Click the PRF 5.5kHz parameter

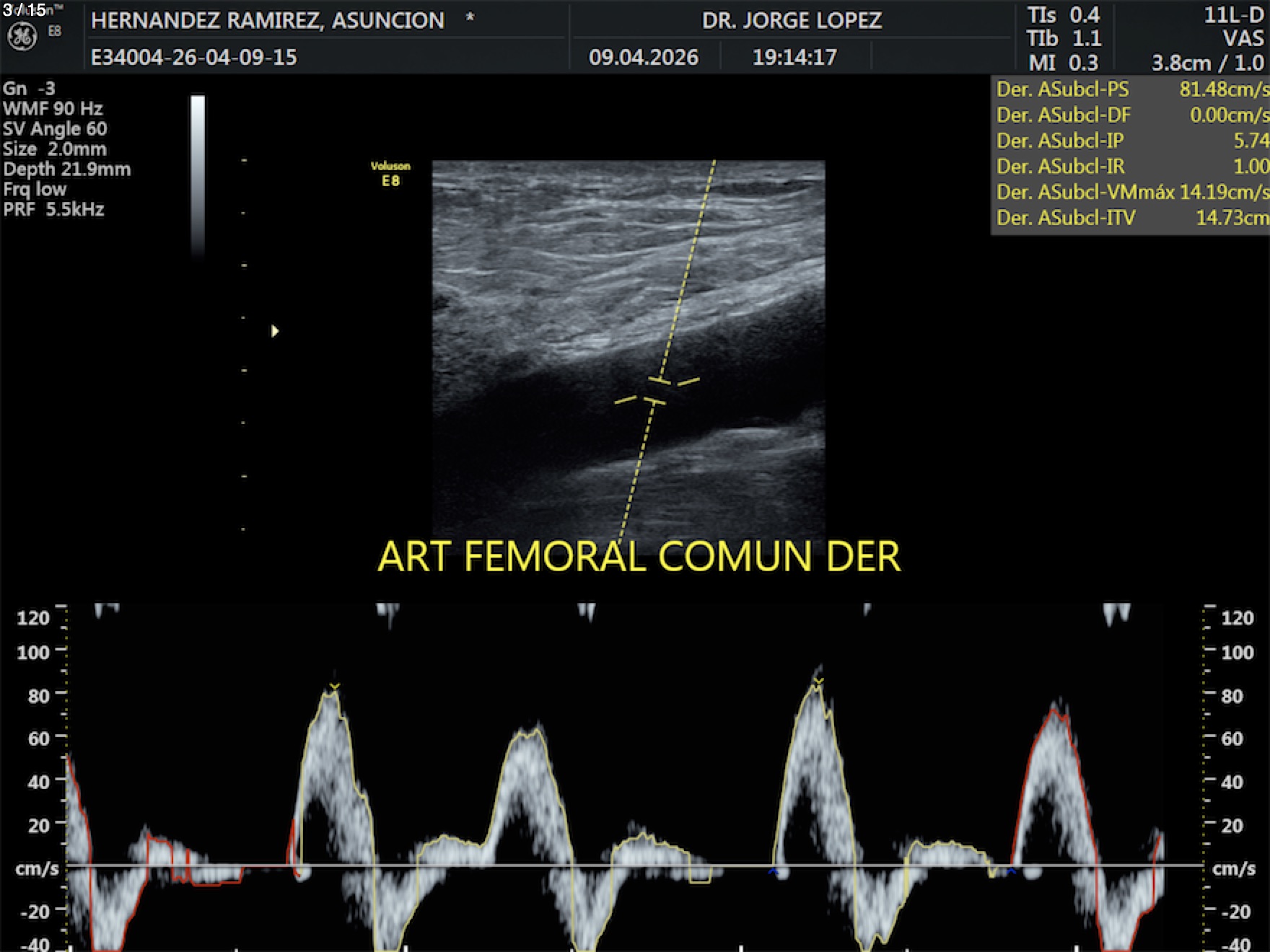pos(54,210)
